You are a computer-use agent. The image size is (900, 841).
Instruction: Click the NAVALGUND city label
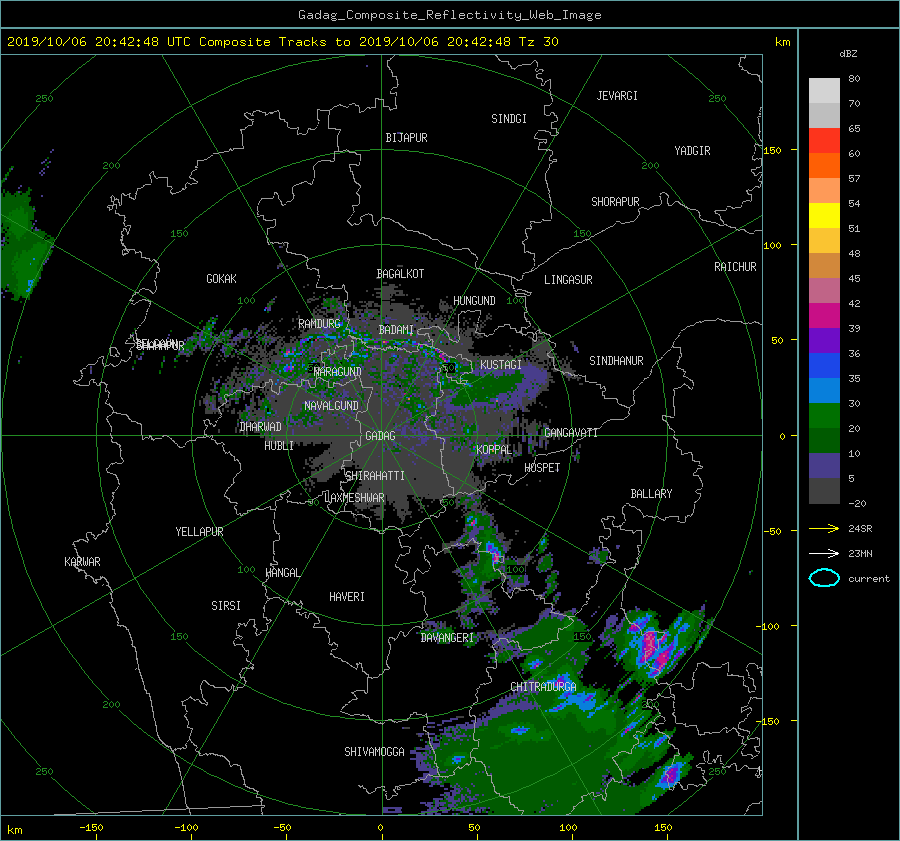click(x=331, y=406)
